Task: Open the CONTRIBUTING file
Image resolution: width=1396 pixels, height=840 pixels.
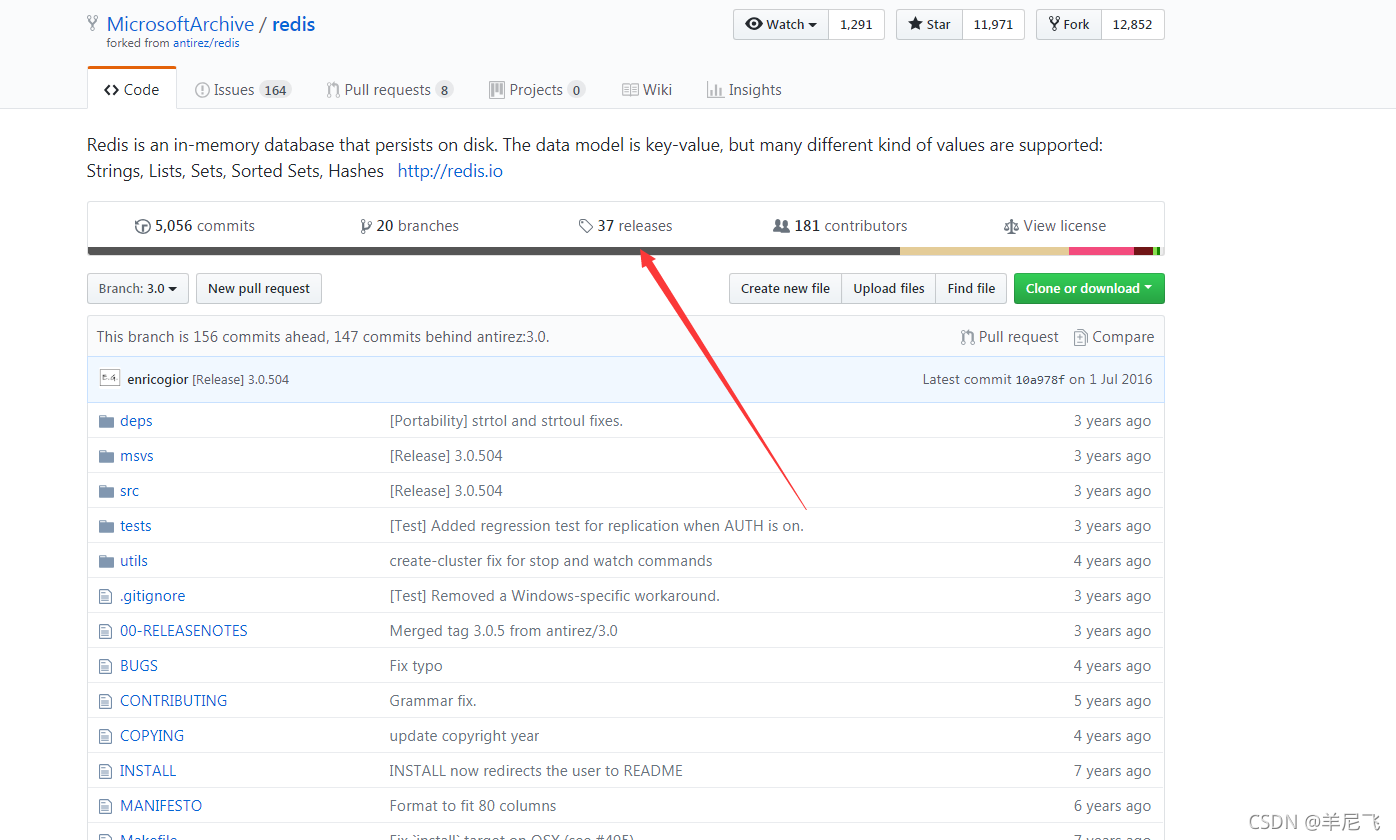Action: [x=174, y=701]
